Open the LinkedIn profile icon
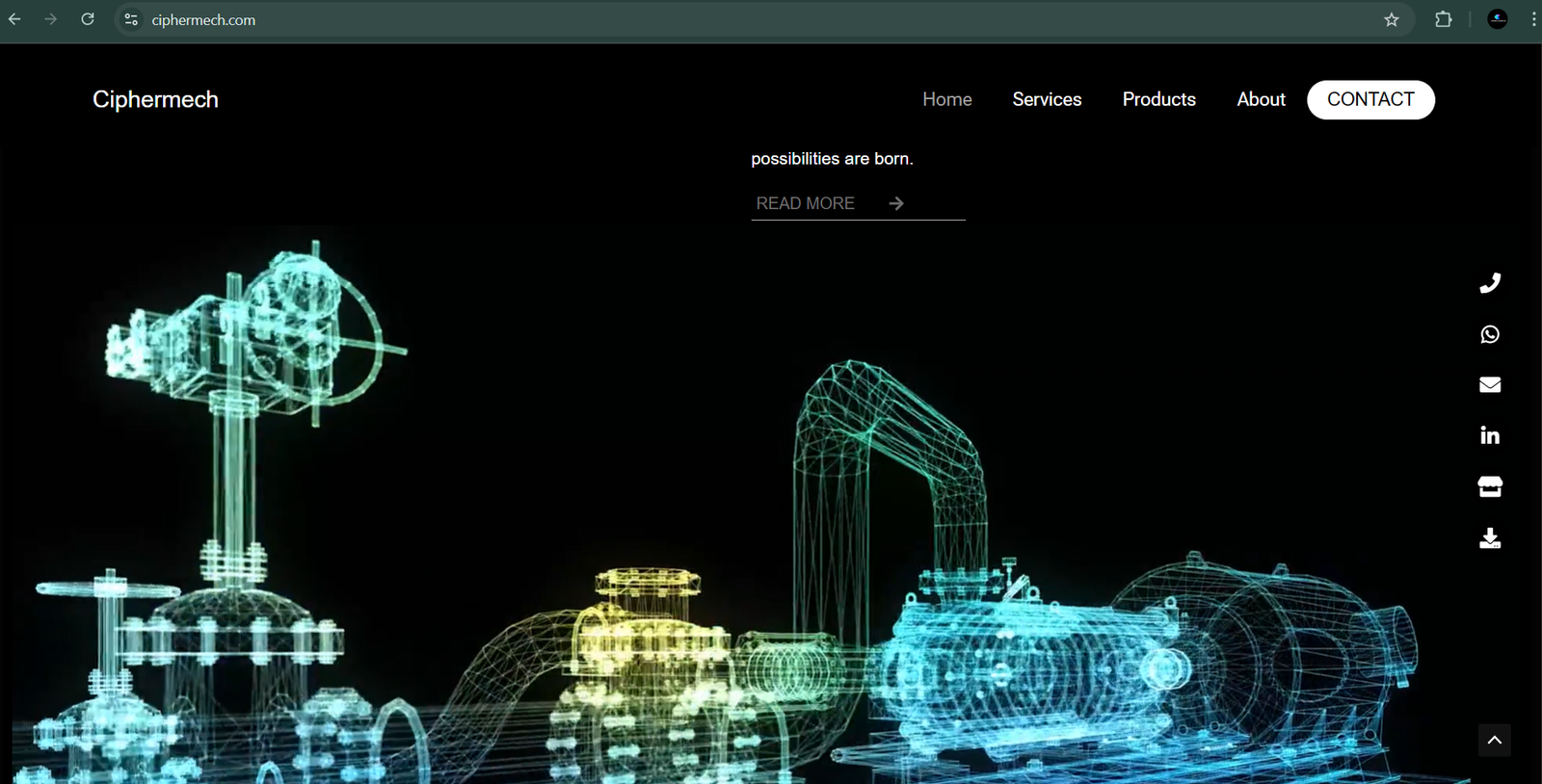Screen dimensions: 1542x784 click(x=1490, y=435)
